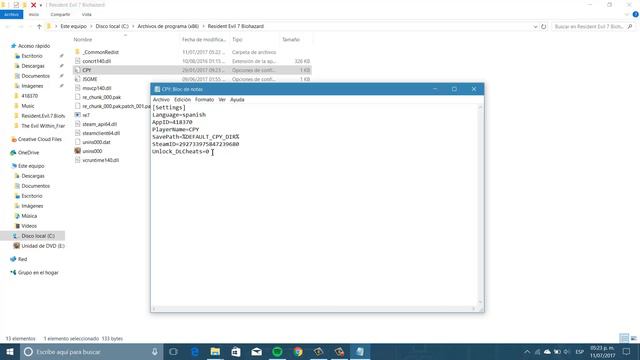Screen dimensions: 640x360
Task: Switch to Notepad in the taskbar
Action: click(x=360, y=352)
